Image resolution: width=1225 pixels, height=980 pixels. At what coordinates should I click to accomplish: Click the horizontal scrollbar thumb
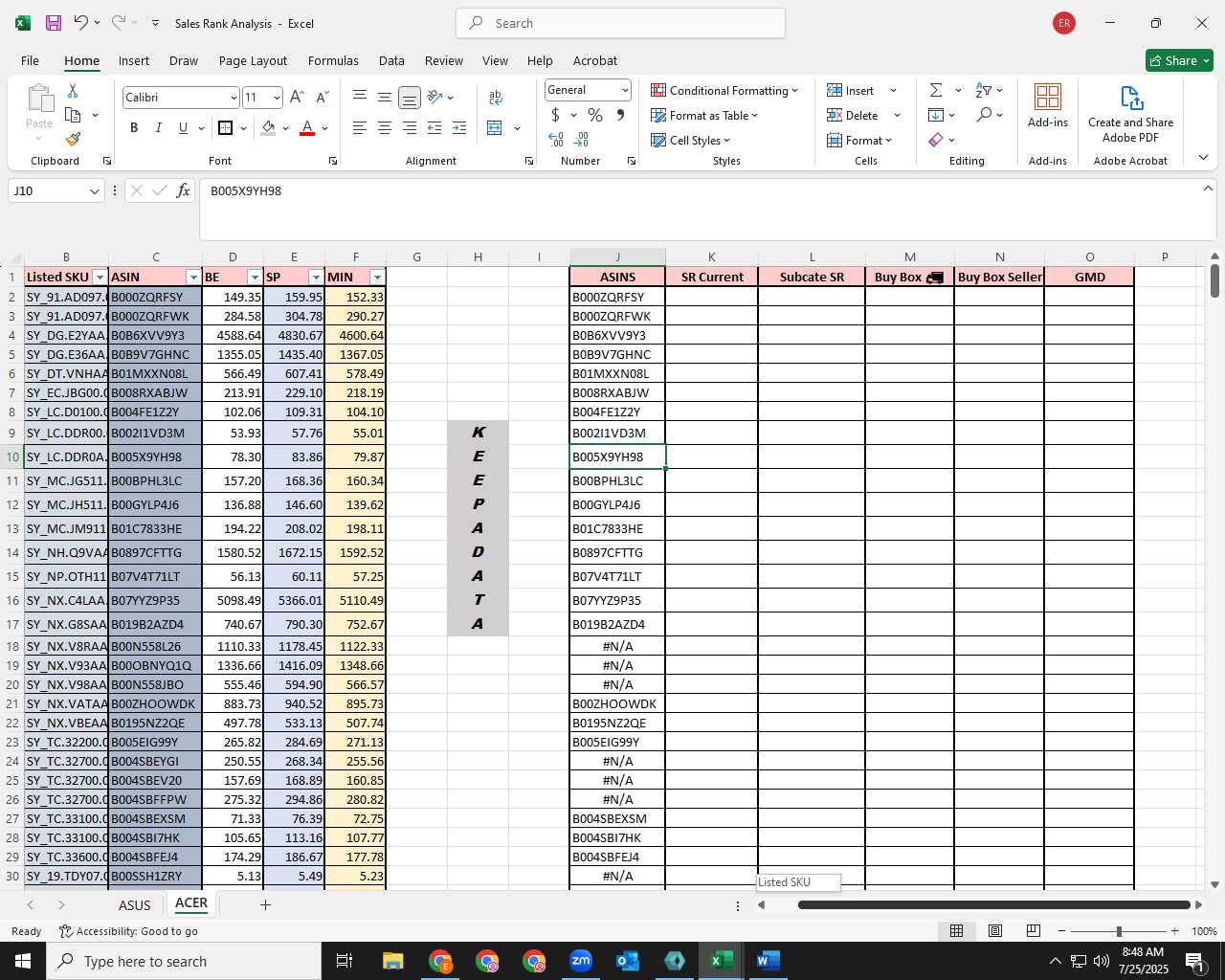[x=993, y=904]
